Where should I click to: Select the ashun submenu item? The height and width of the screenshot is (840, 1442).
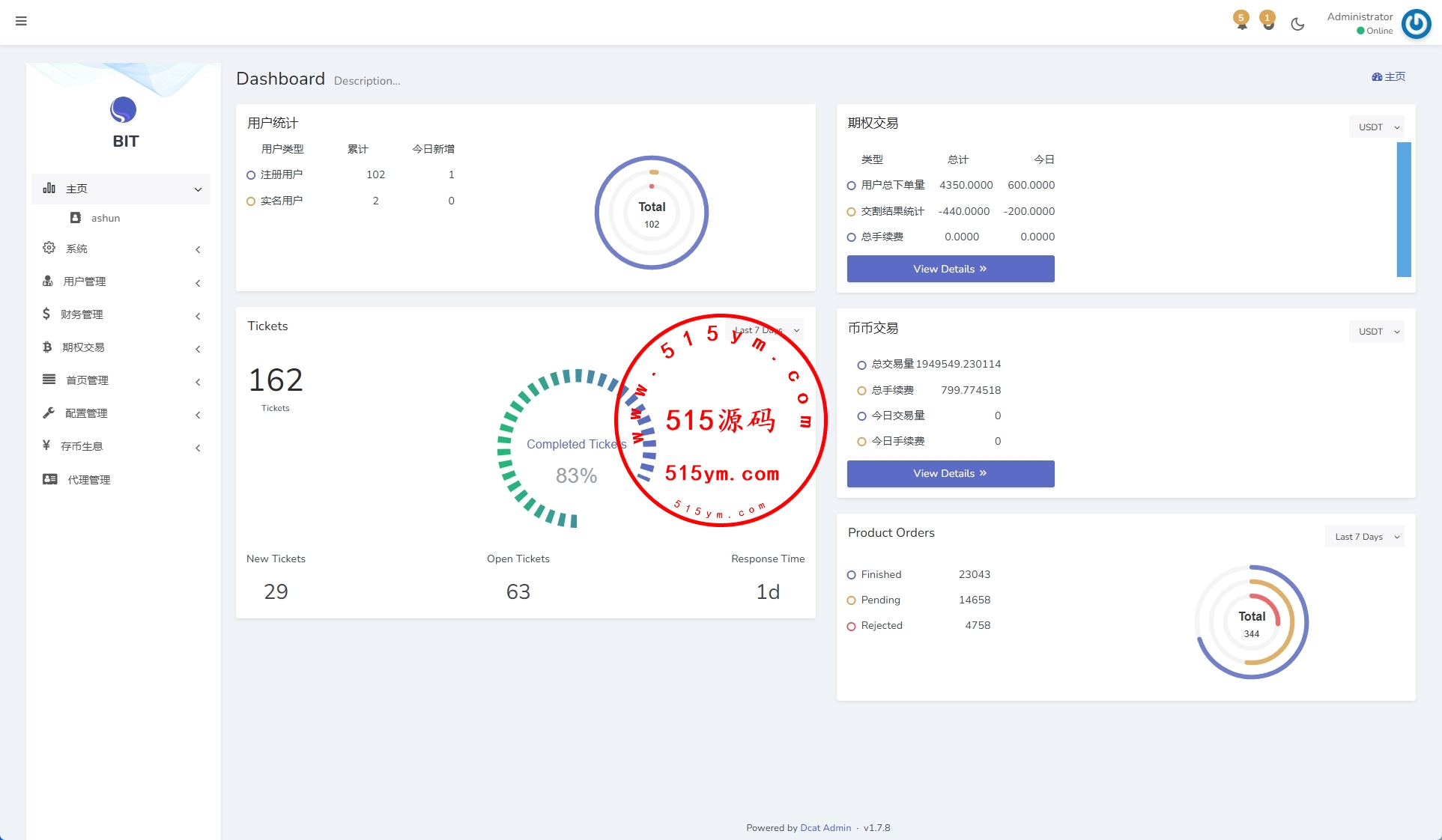[105, 218]
